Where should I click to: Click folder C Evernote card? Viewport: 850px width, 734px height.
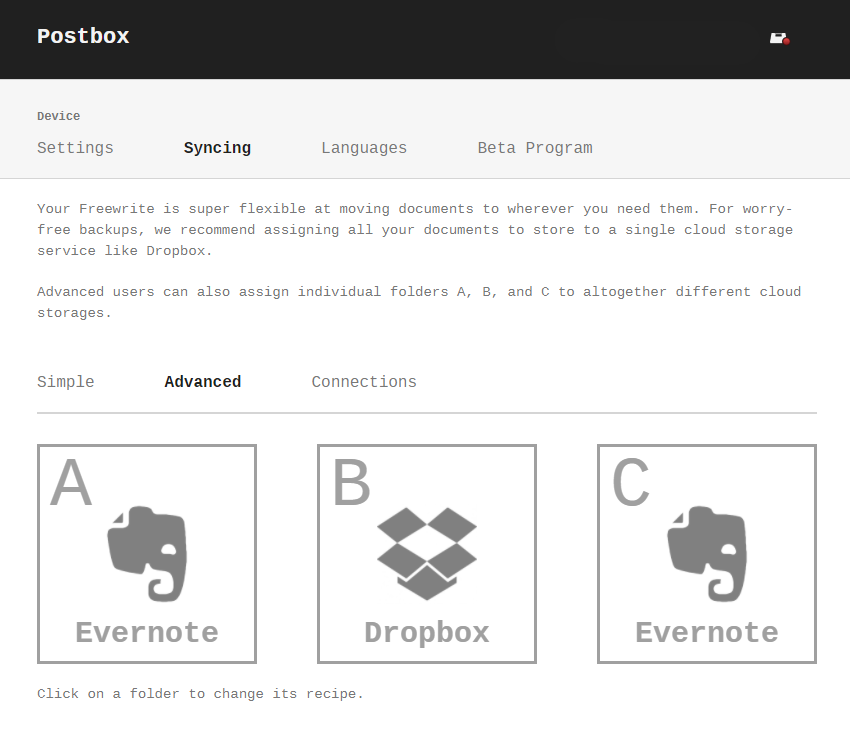(707, 554)
